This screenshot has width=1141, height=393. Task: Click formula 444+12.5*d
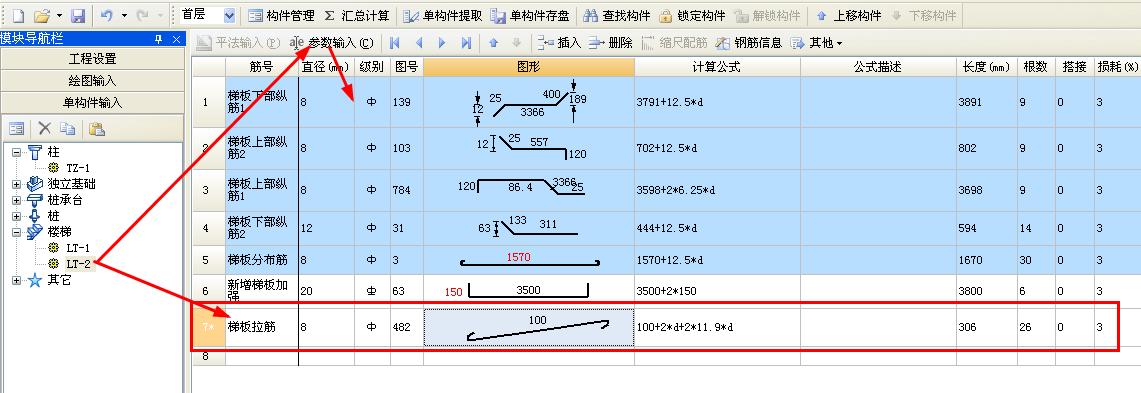(x=717, y=229)
